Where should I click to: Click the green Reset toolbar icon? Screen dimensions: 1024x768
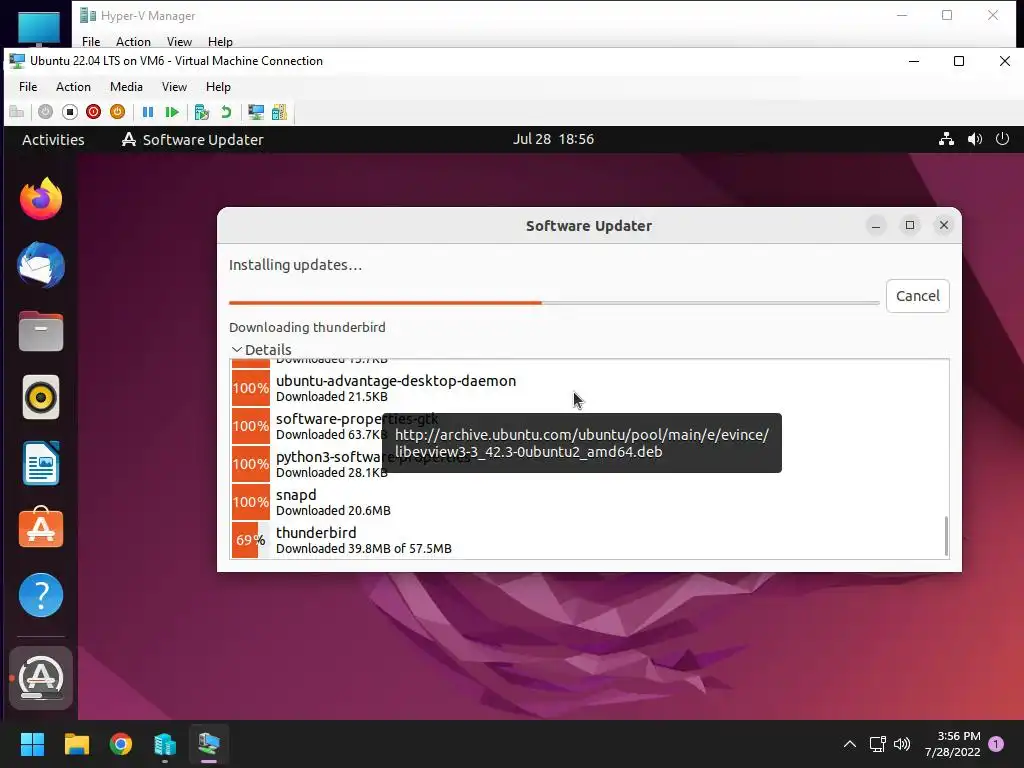point(172,112)
